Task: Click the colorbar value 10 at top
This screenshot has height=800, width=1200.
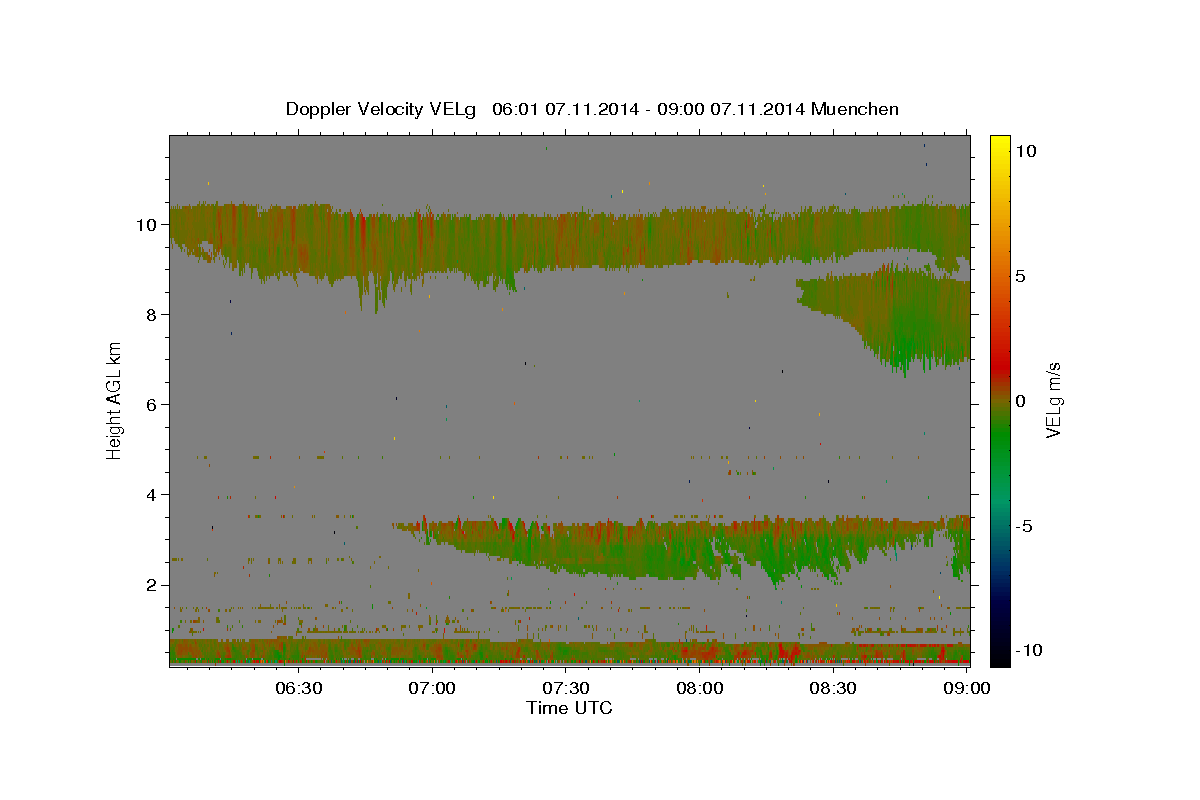Action: [1026, 151]
